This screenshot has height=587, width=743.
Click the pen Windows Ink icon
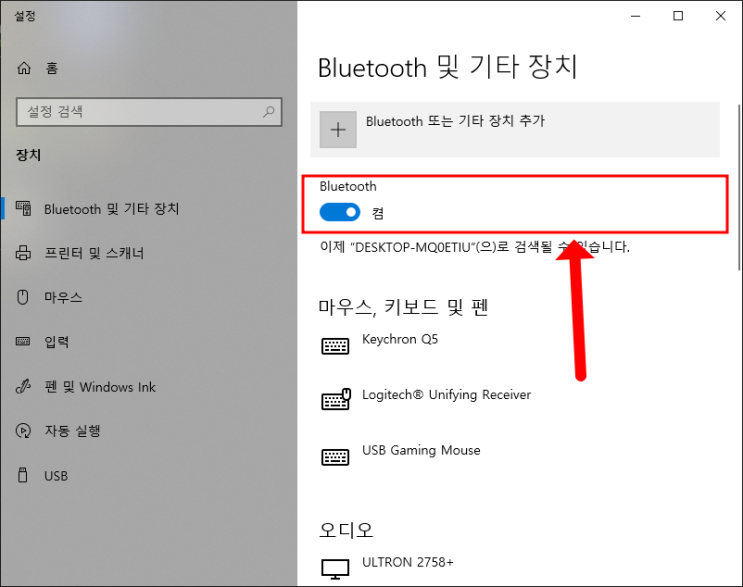tap(23, 387)
